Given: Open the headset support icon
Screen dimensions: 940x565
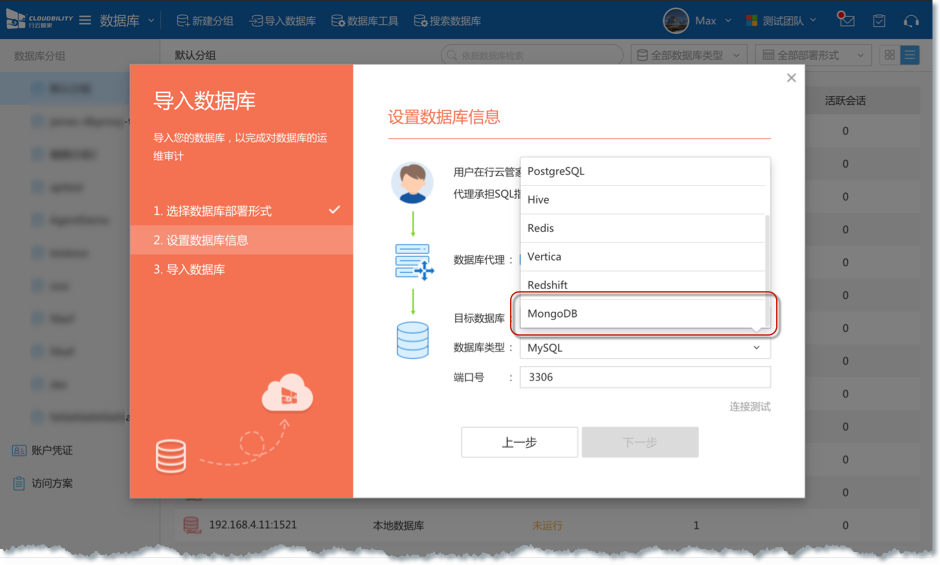Looking at the screenshot, I should pos(911,21).
